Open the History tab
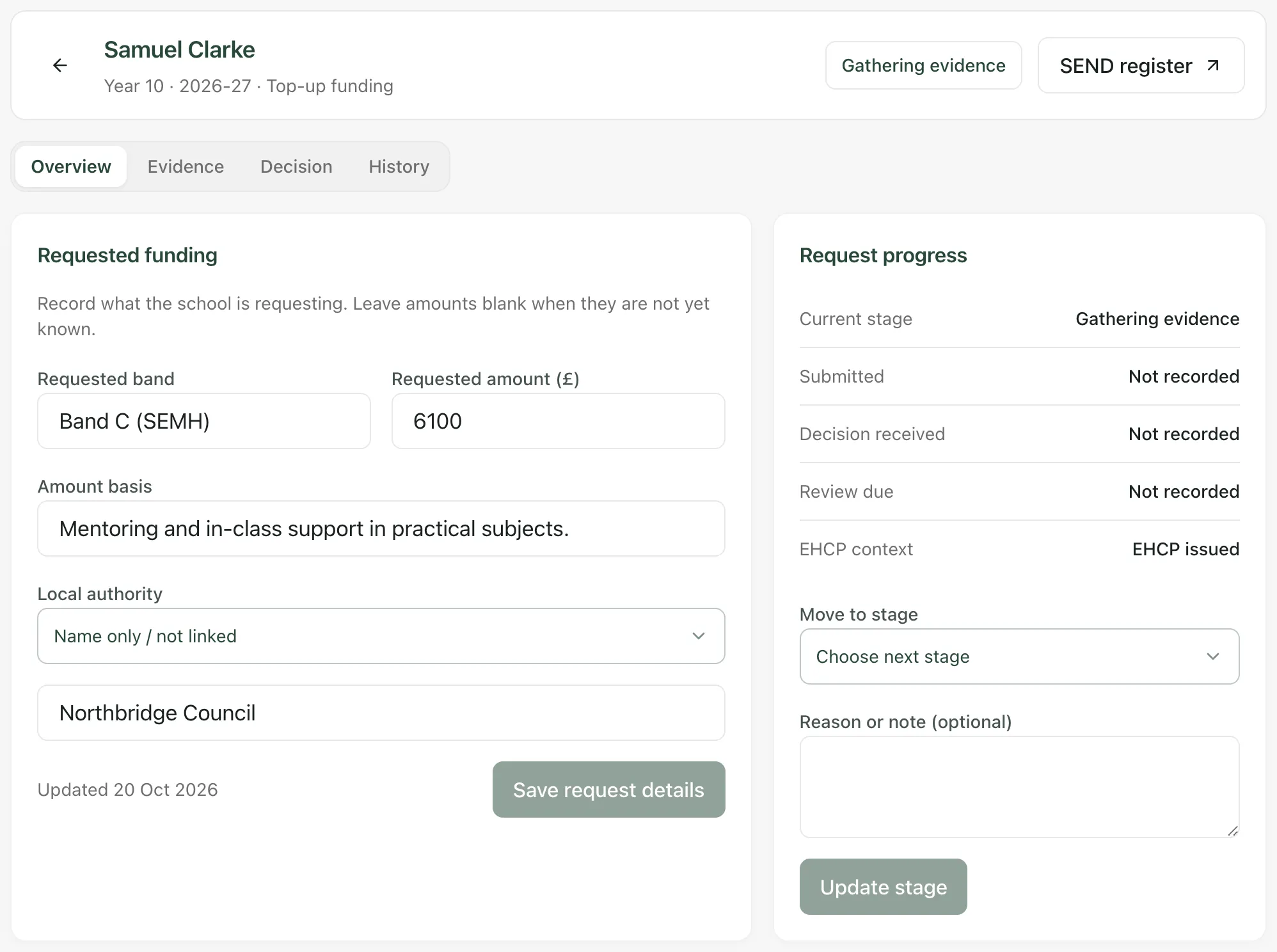The width and height of the screenshot is (1277, 952). click(x=399, y=166)
